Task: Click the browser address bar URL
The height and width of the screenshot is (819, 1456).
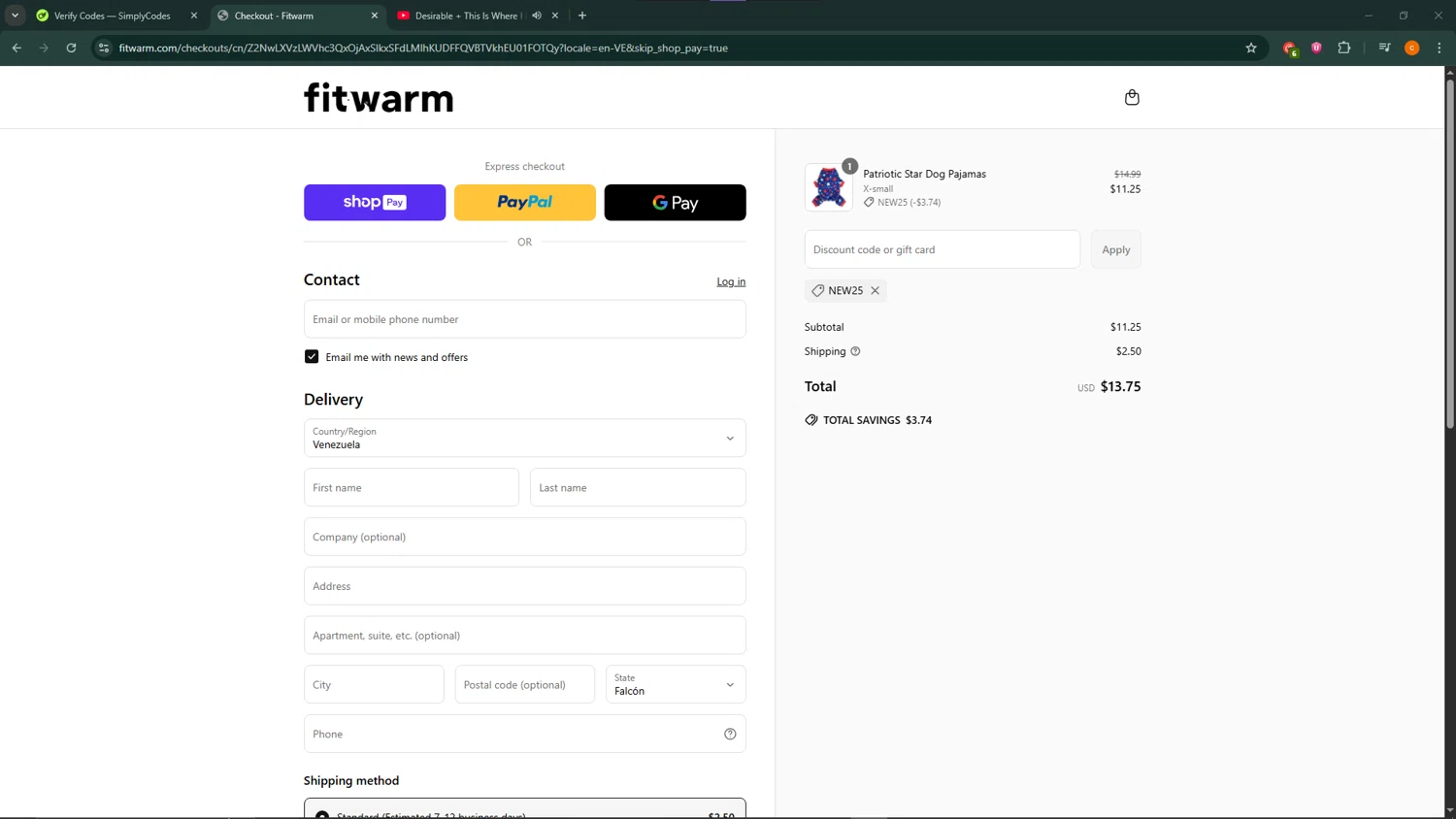Action: coord(423,48)
